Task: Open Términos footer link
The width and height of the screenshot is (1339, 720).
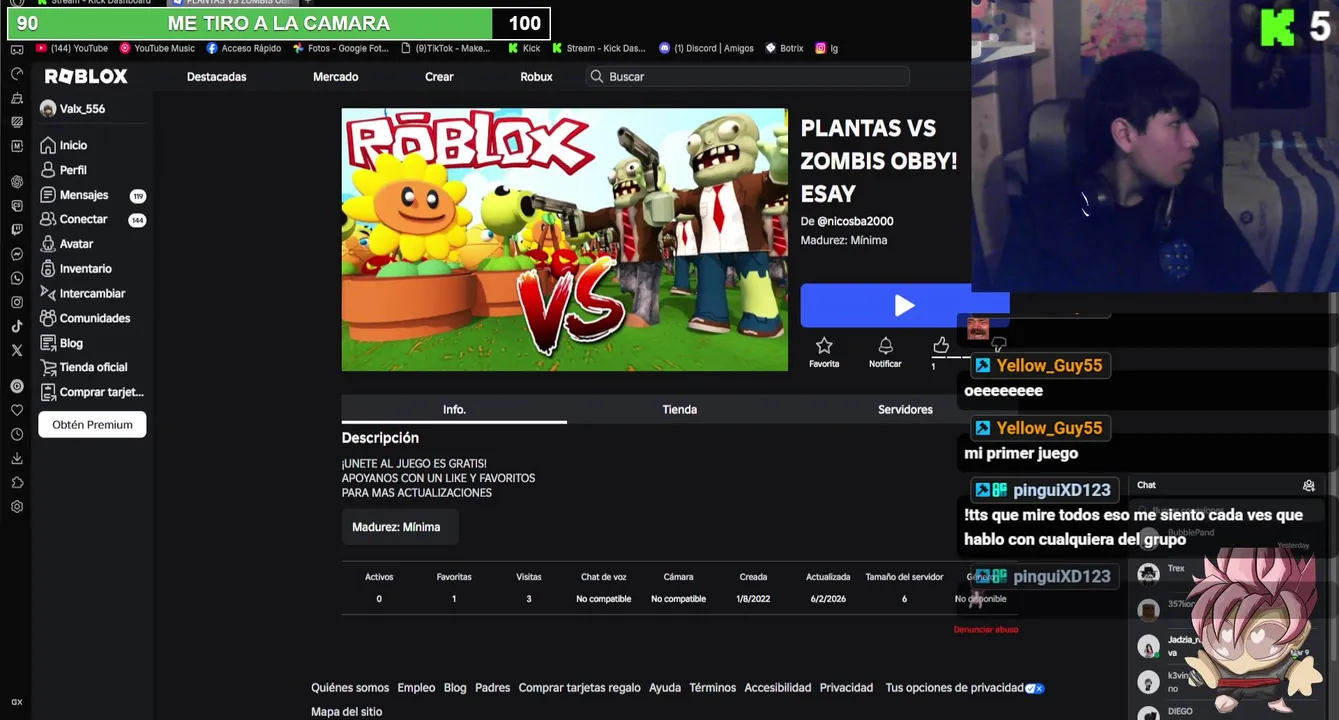Action: coord(712,688)
